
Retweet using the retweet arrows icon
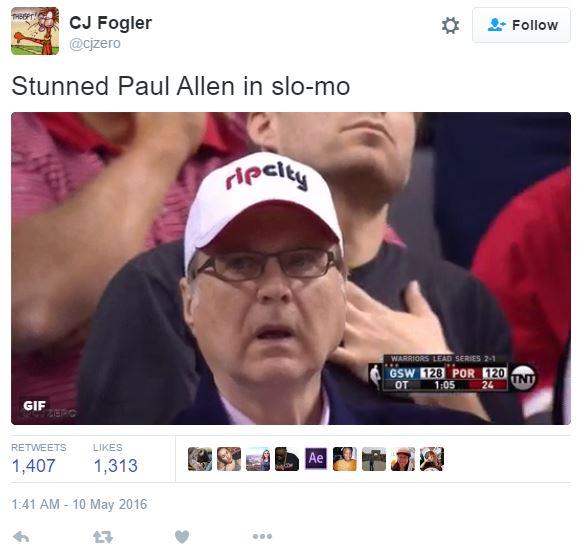tap(103, 537)
